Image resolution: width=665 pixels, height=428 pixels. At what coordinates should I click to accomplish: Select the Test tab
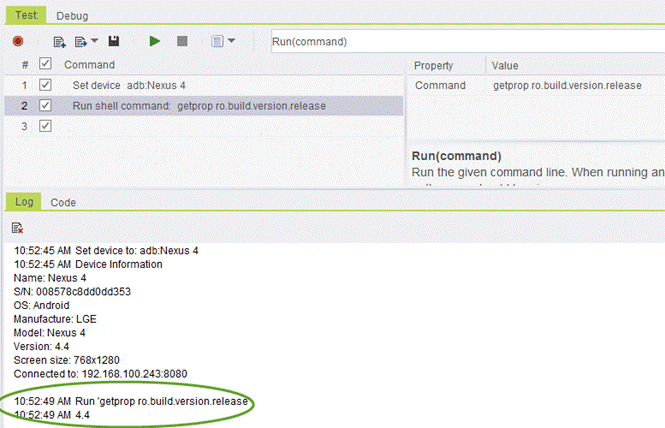point(24,16)
